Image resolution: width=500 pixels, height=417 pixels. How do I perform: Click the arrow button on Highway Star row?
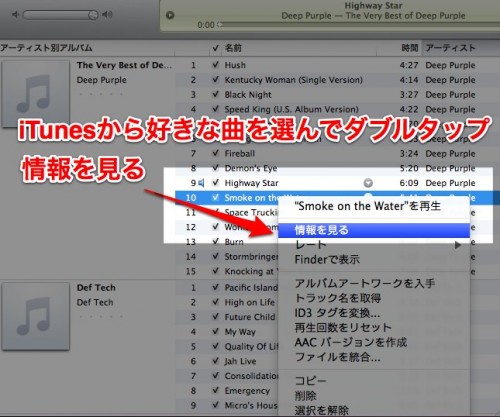[x=368, y=183]
